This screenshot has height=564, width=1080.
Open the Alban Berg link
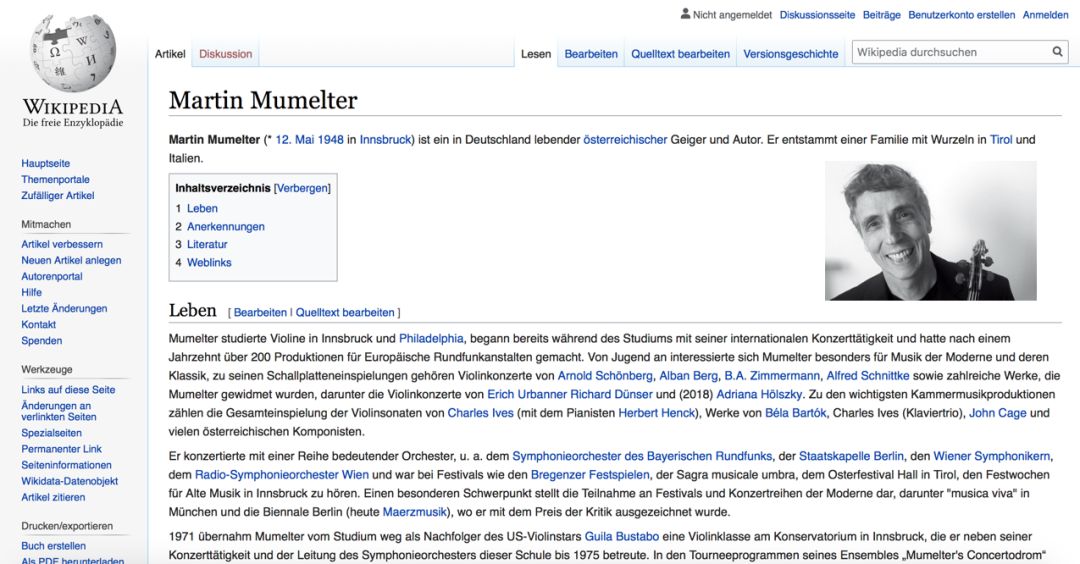pyautogui.click(x=688, y=375)
